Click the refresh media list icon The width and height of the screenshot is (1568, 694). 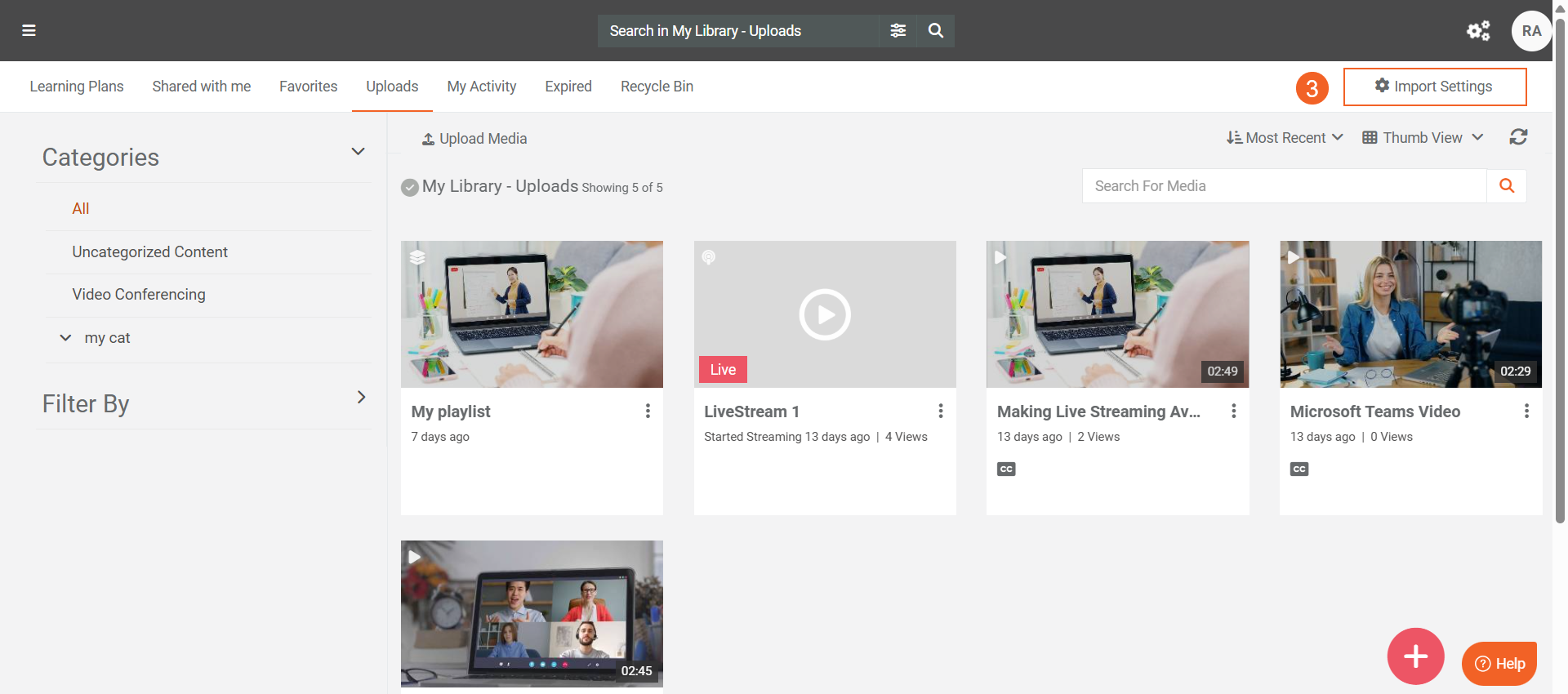[1518, 137]
